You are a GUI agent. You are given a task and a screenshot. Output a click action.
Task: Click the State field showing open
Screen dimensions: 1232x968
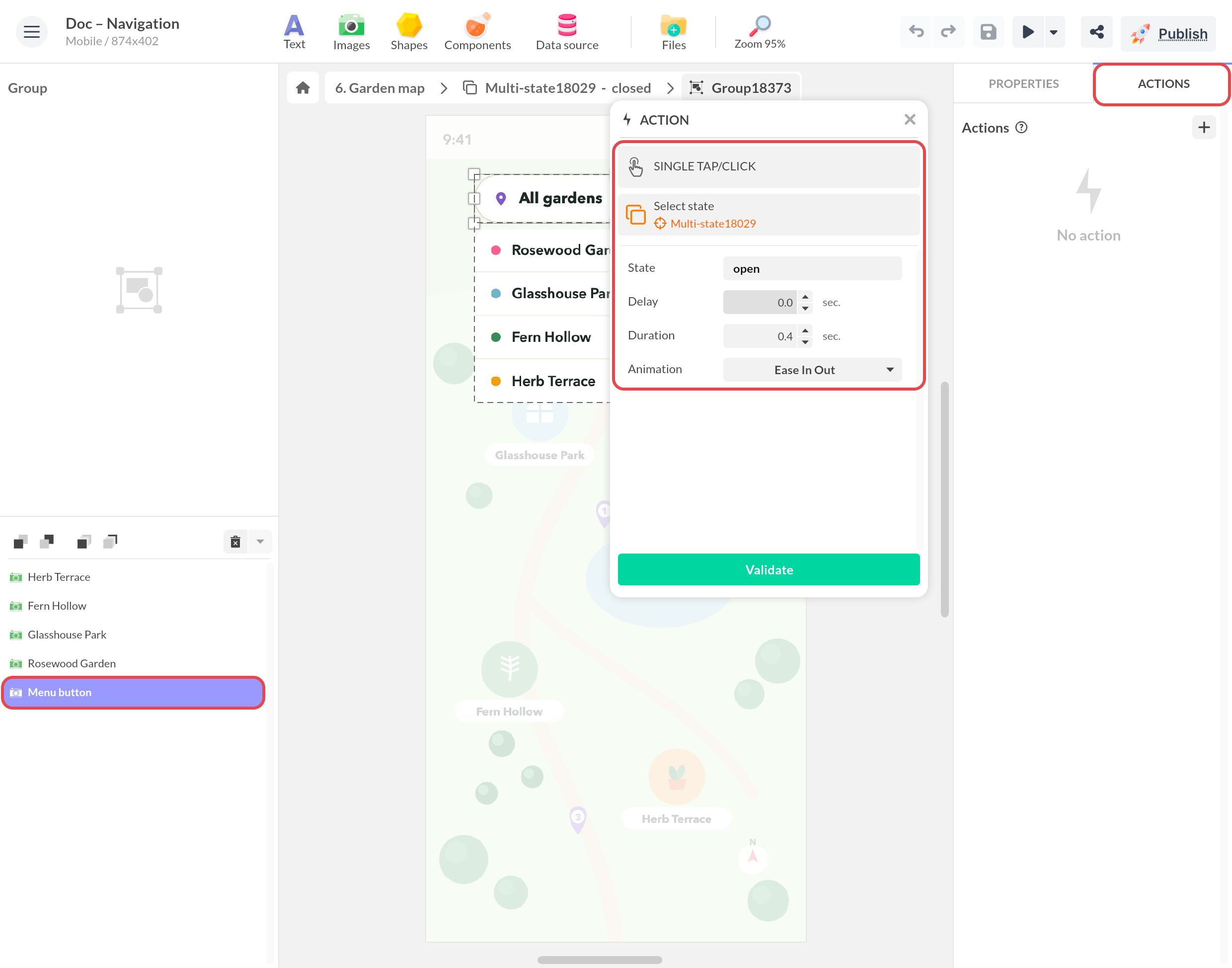[x=812, y=269]
